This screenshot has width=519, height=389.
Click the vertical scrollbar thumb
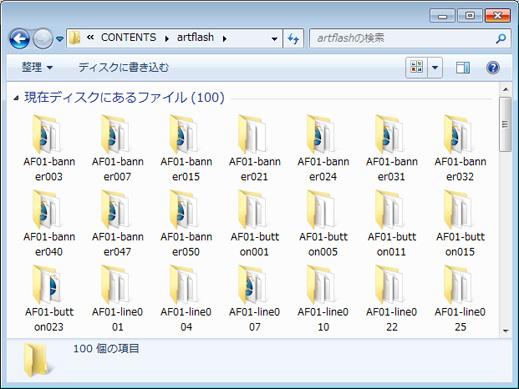[x=505, y=124]
